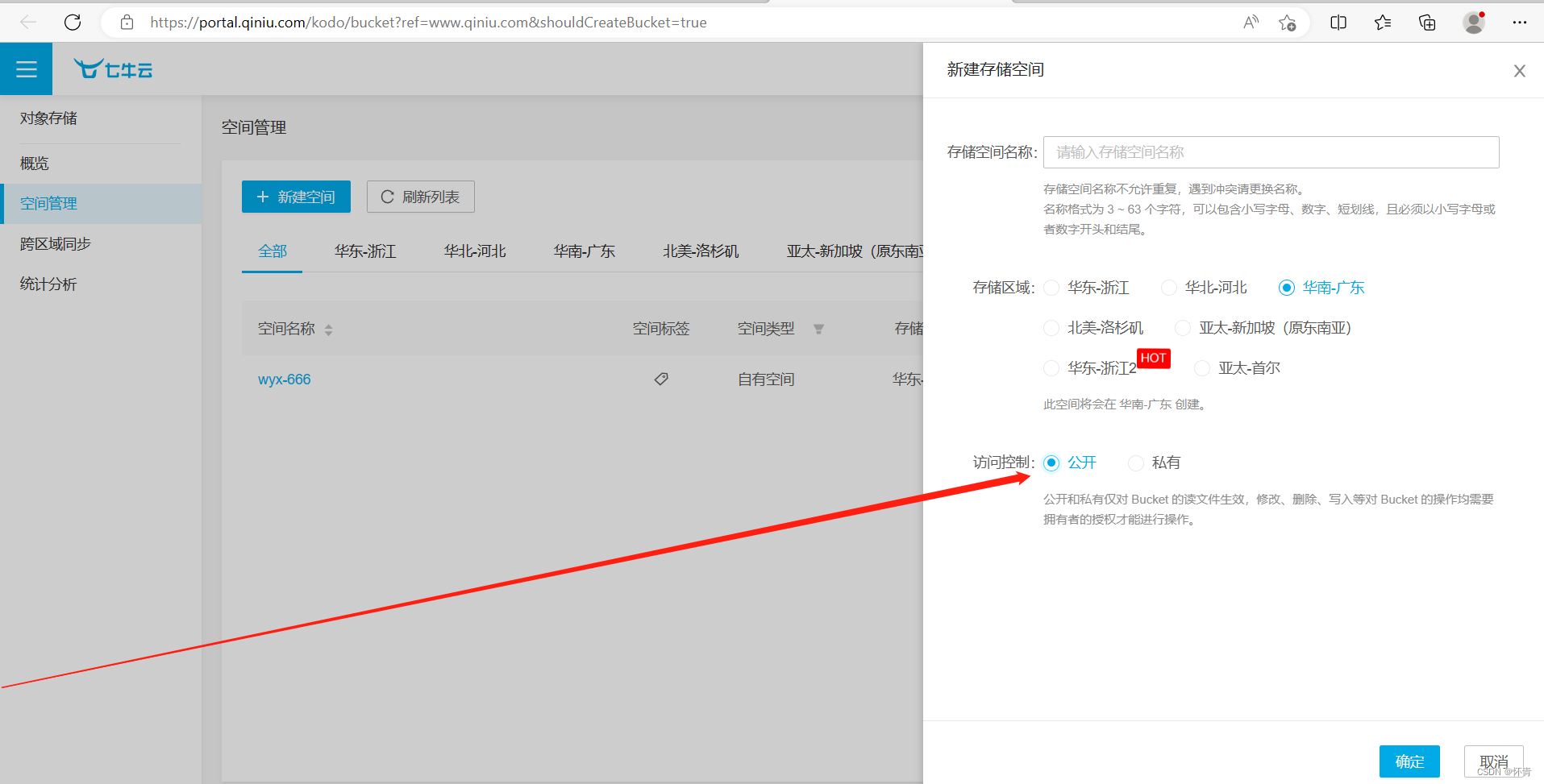
Task: Click the 七牛云 logo in the header
Action: 112,68
